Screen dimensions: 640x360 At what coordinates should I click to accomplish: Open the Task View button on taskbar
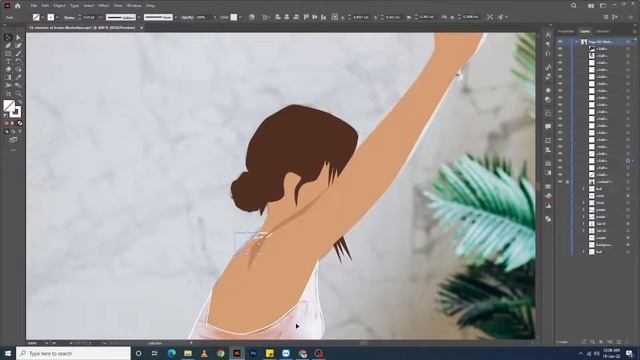pyautogui.click(x=155, y=353)
